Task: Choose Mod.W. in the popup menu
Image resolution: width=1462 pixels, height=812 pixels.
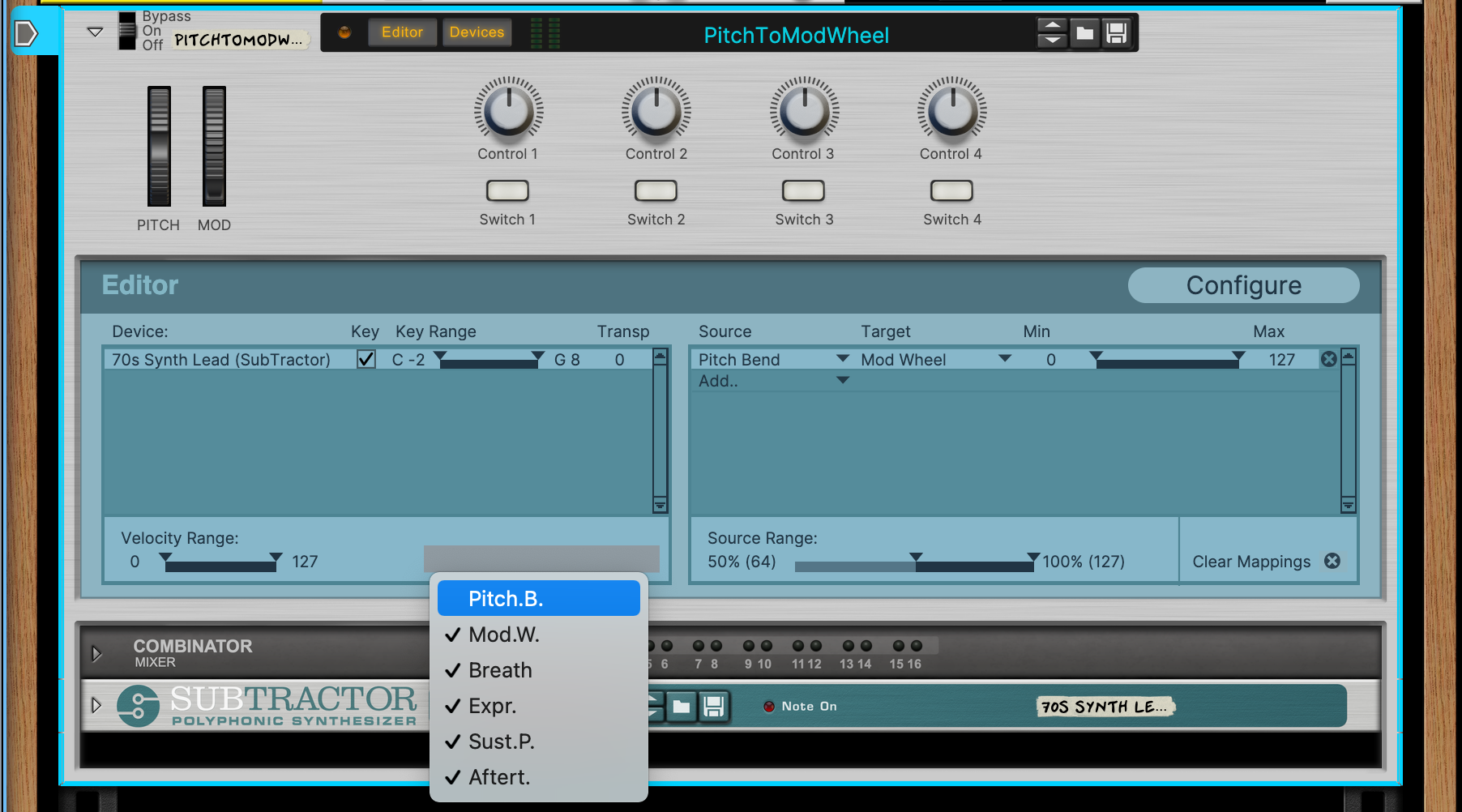Action: (539, 635)
